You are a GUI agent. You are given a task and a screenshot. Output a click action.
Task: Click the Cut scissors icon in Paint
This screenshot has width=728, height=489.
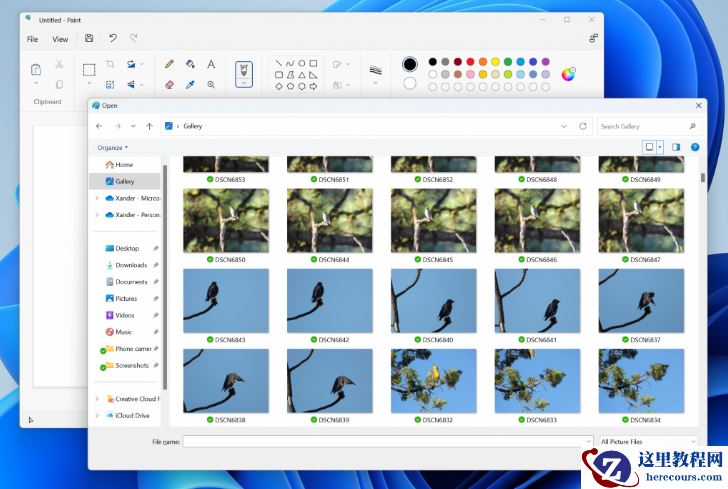pyautogui.click(x=59, y=64)
